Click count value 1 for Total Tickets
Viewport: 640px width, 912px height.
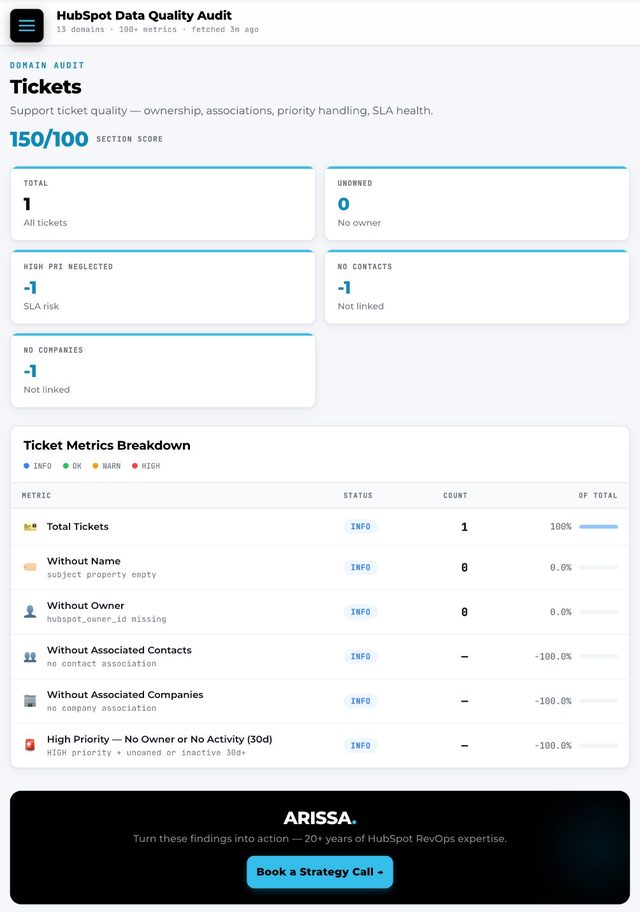[464, 527]
